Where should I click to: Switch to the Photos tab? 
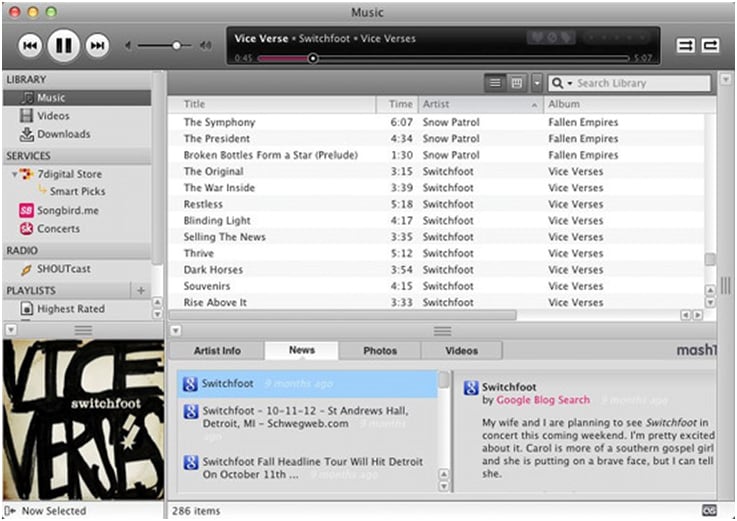[380, 351]
